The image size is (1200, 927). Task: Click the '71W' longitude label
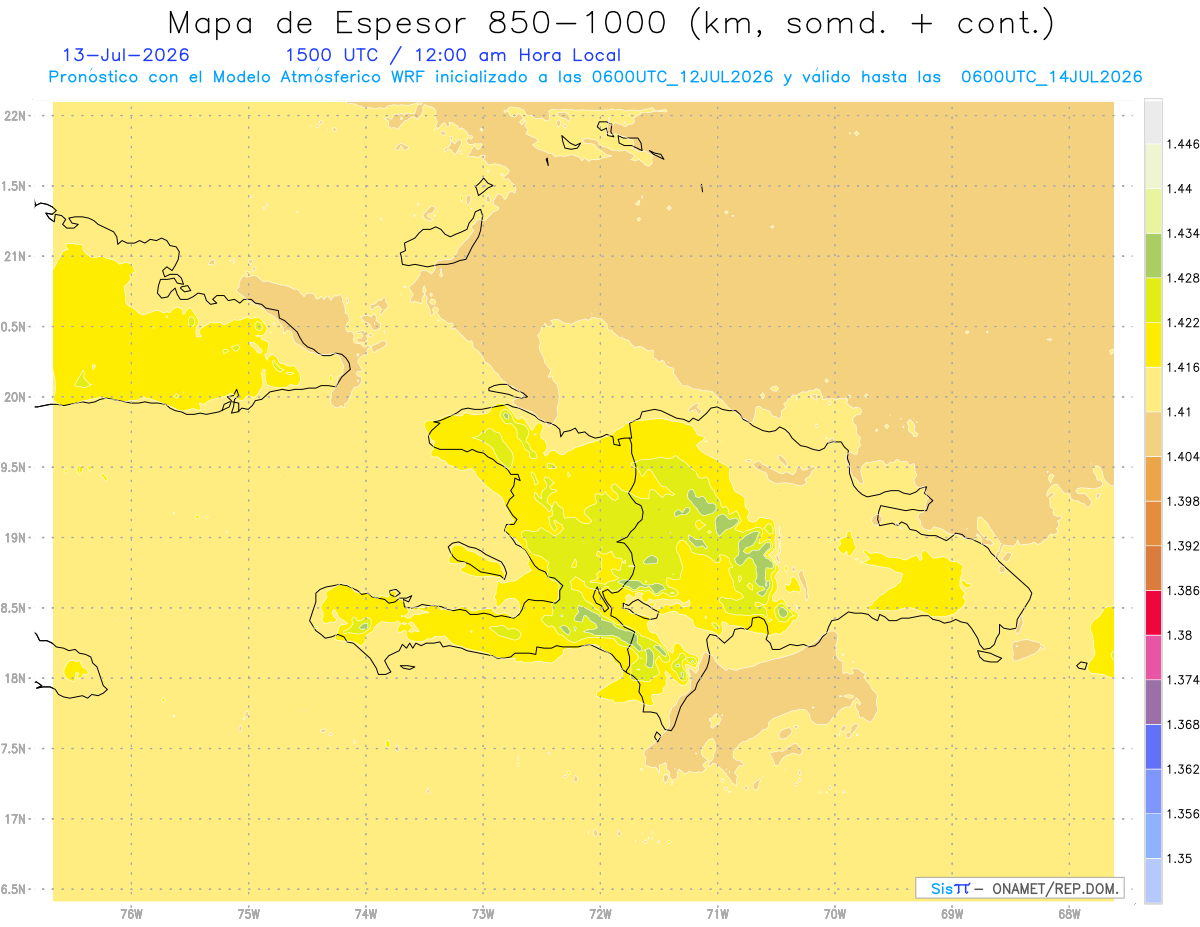(x=717, y=913)
